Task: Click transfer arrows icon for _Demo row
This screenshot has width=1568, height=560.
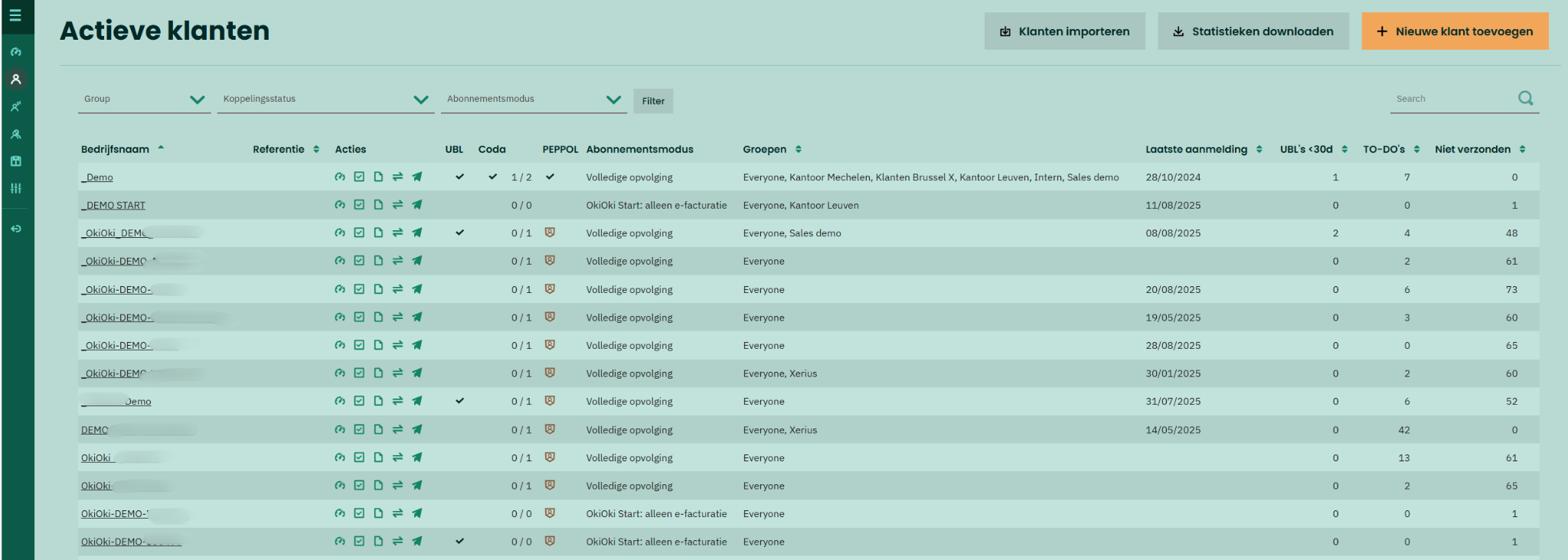Action: [x=397, y=177]
